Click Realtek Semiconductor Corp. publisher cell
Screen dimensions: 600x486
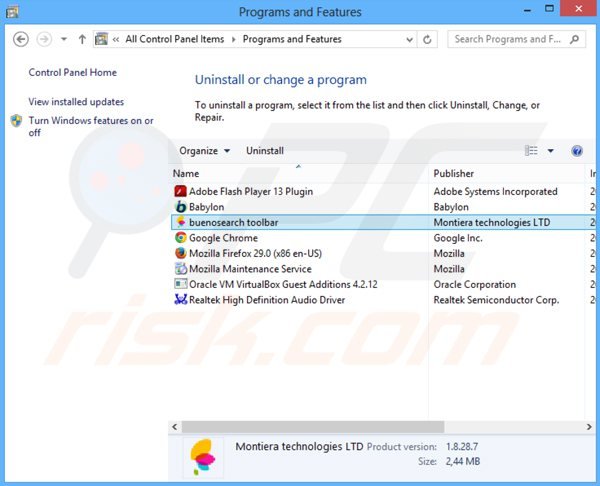496,300
